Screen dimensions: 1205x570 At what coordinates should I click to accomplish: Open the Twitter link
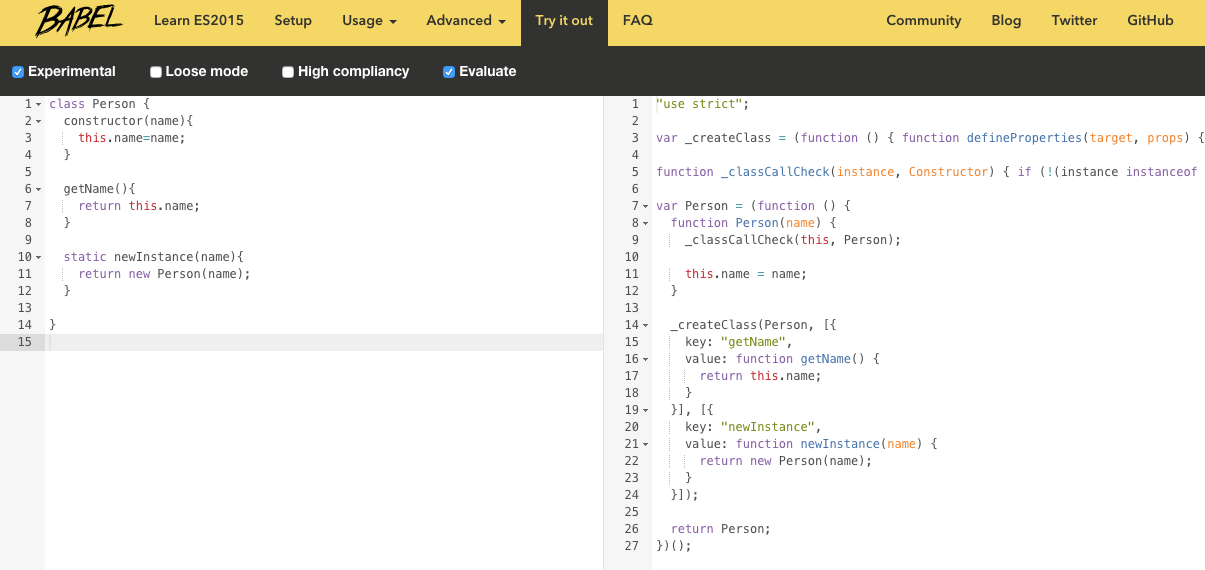pos(1074,21)
